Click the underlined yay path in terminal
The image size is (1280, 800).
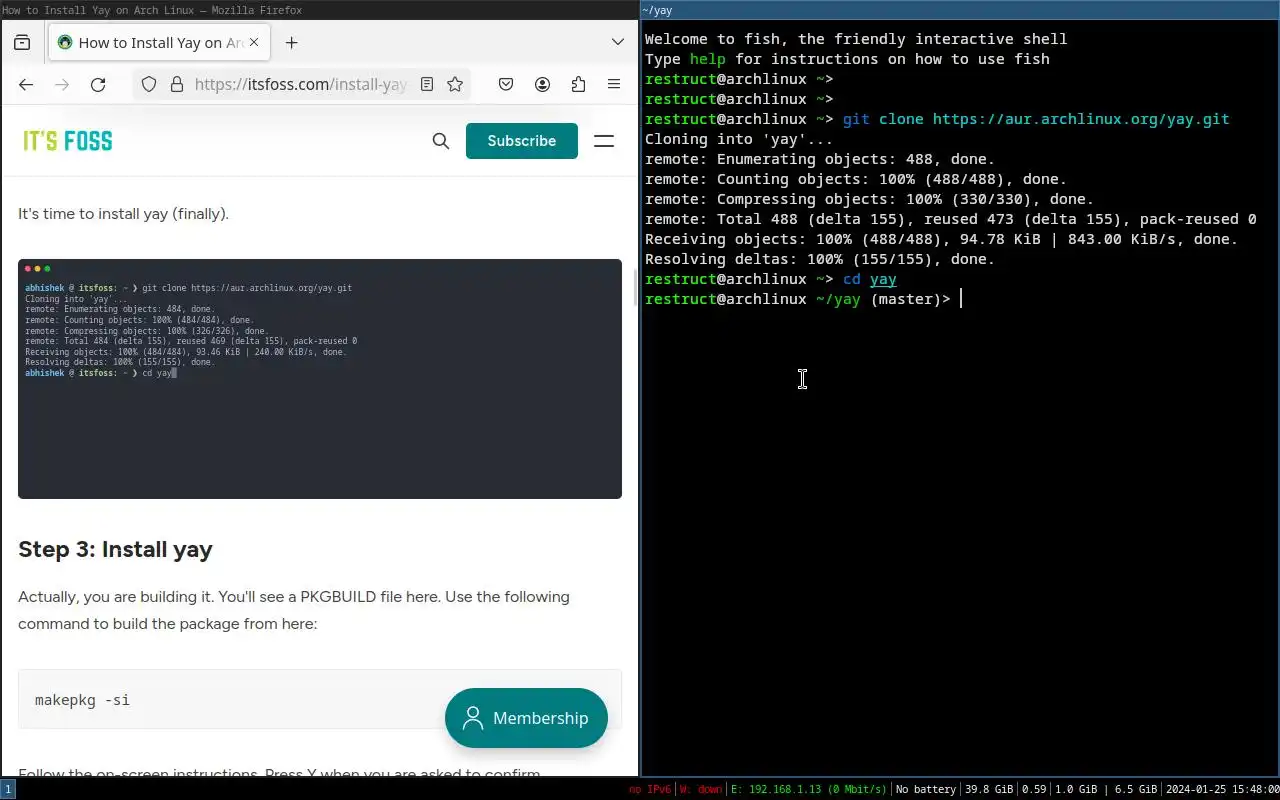pyautogui.click(x=883, y=279)
